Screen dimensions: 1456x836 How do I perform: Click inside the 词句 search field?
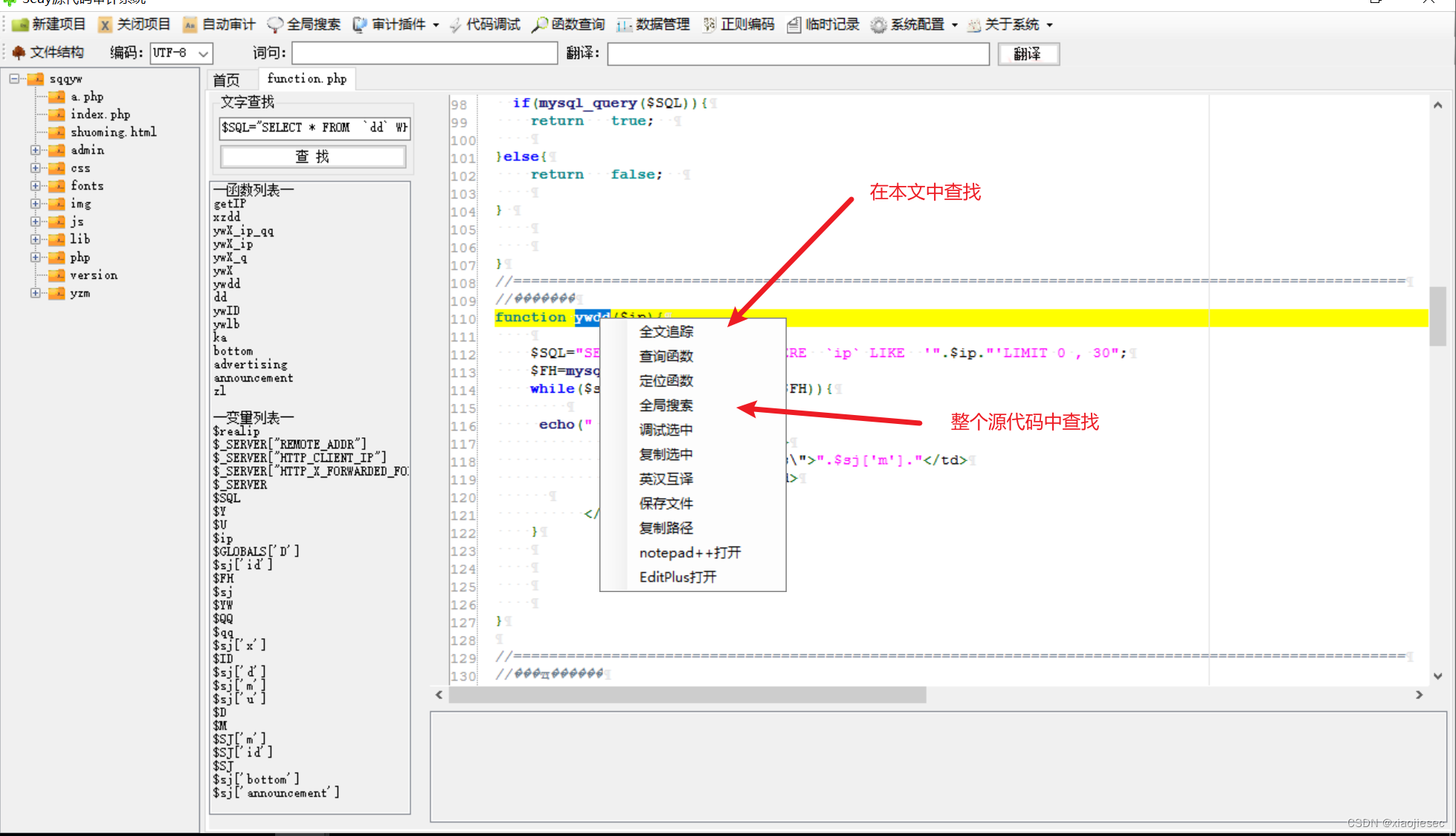[x=424, y=53]
